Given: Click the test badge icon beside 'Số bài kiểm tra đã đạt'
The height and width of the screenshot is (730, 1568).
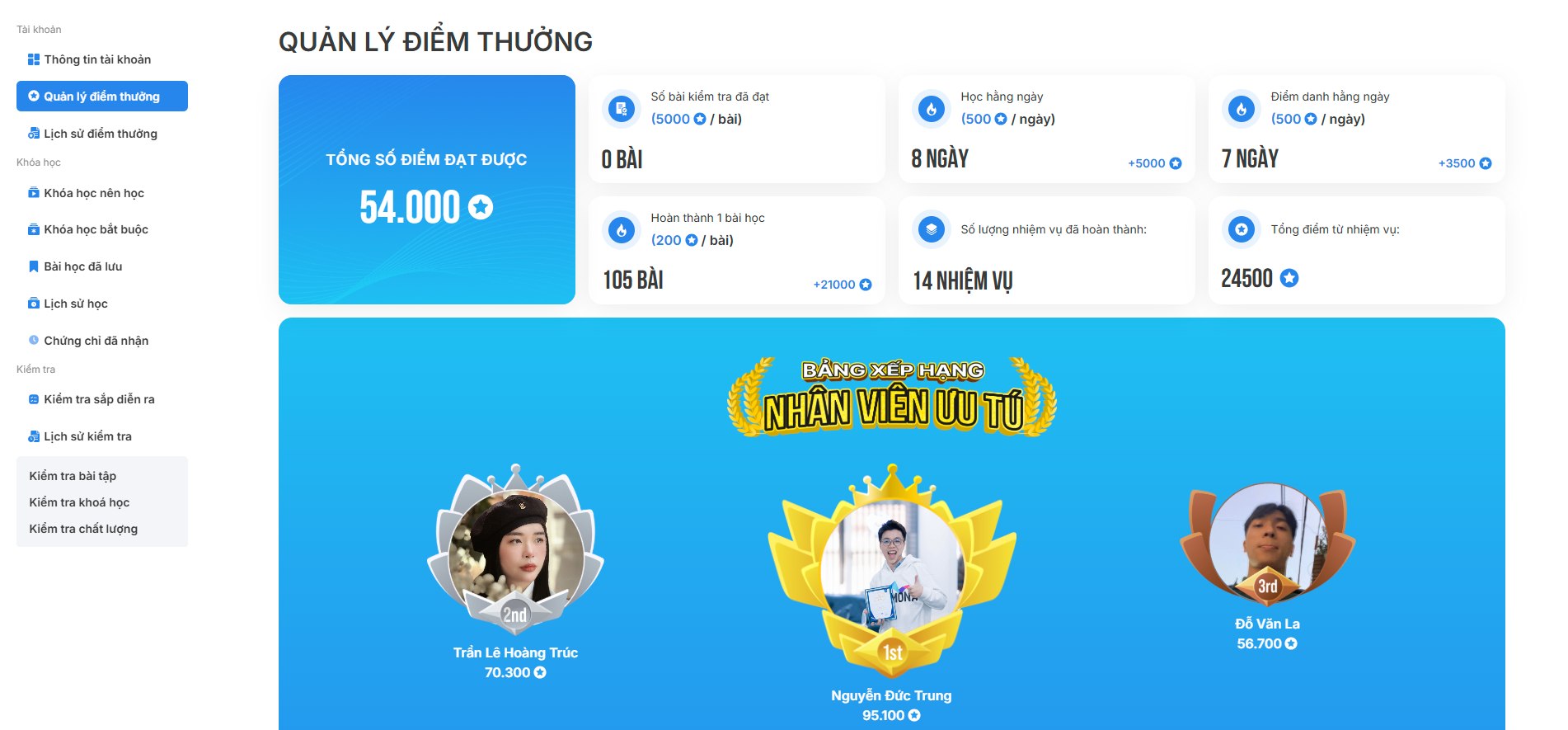Looking at the screenshot, I should [622, 108].
